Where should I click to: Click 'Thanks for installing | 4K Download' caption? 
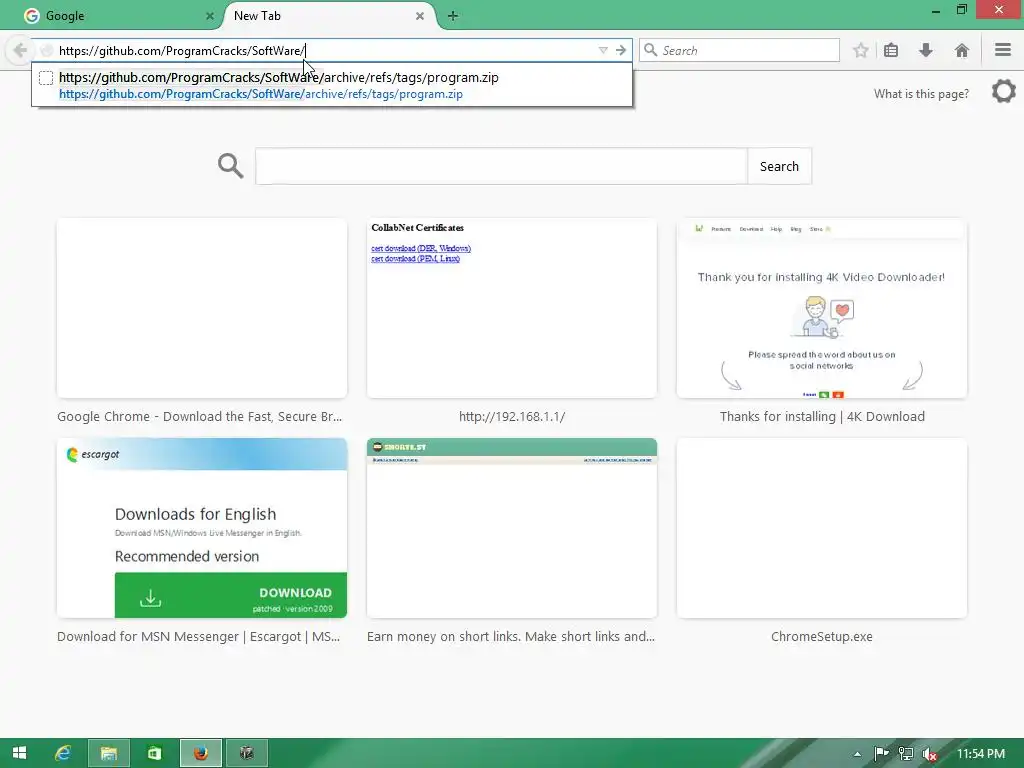[x=822, y=417]
